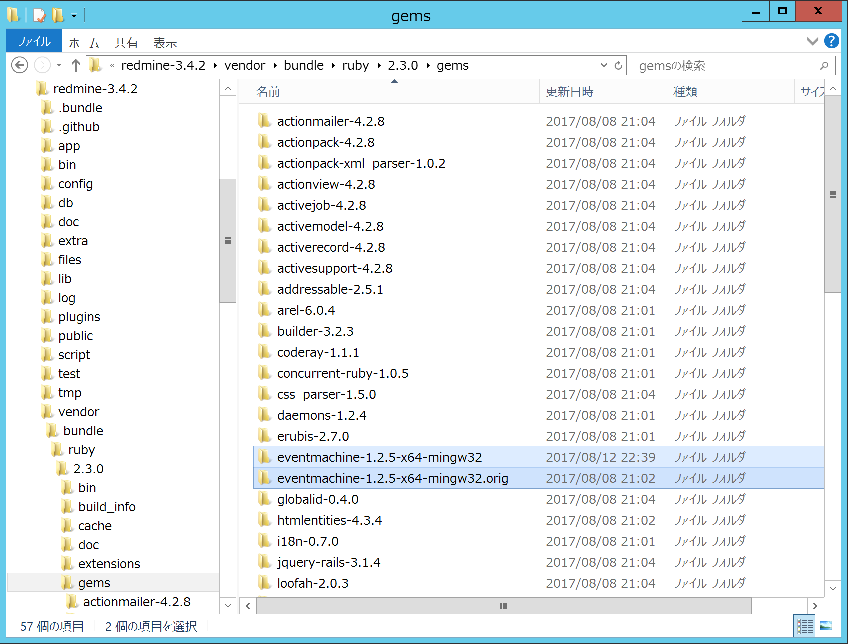Select the concurrent-ruby-1.0.5 folder icon

(264, 373)
